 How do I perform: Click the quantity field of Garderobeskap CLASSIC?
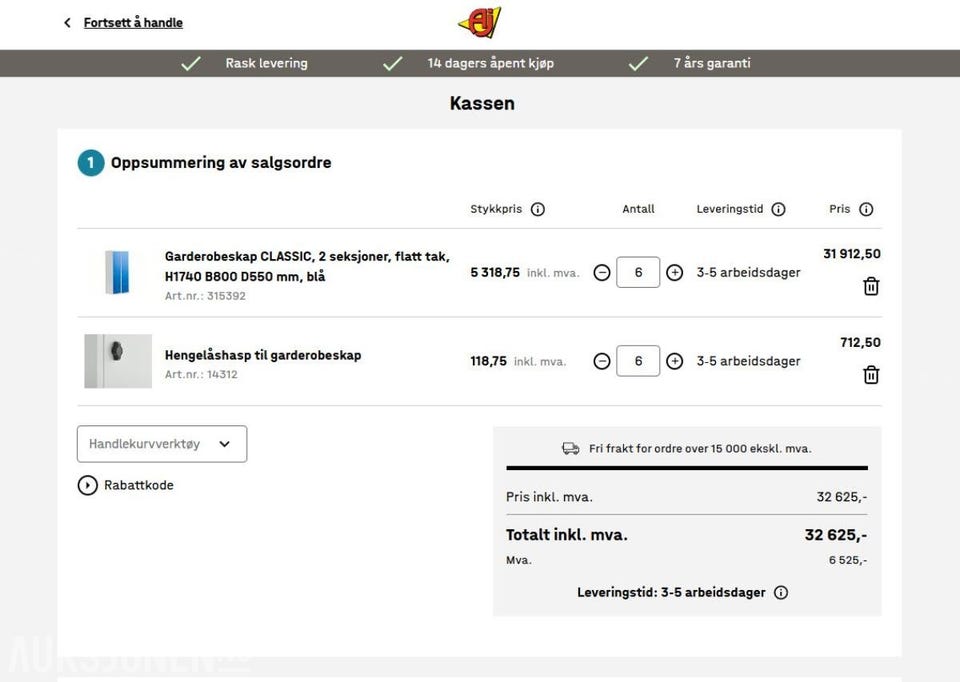point(638,272)
